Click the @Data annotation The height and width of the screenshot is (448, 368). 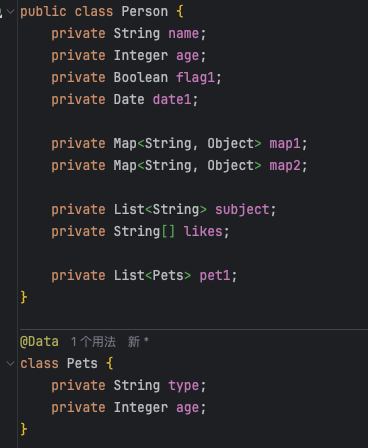coord(39,342)
